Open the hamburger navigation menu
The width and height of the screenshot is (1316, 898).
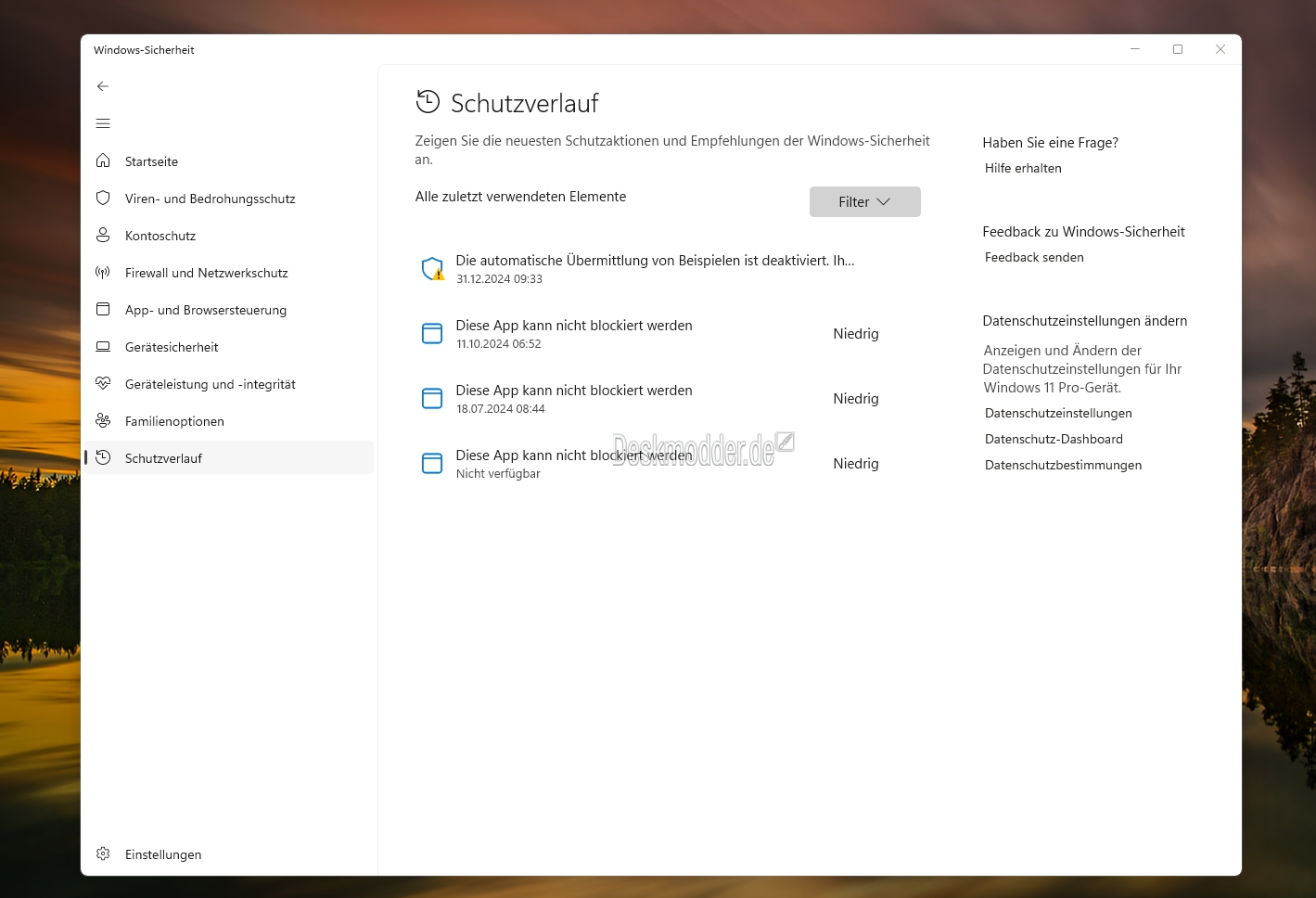coord(103,123)
